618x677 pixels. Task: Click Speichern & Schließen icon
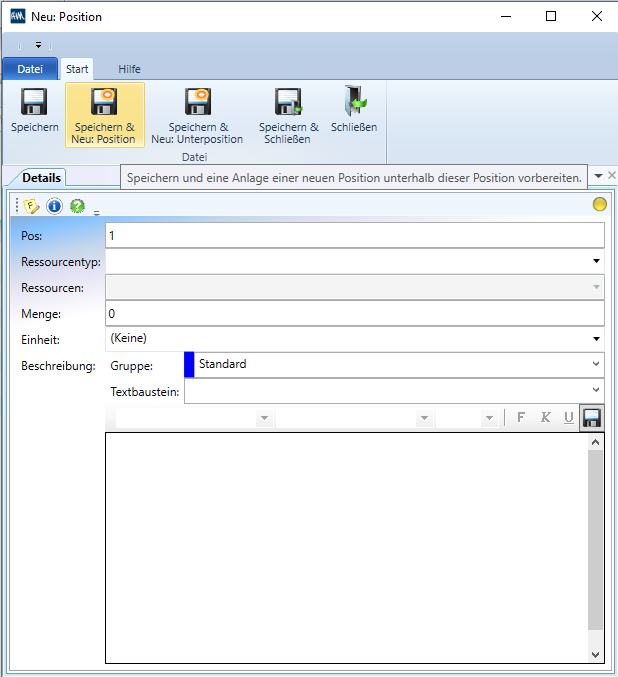tap(288, 103)
